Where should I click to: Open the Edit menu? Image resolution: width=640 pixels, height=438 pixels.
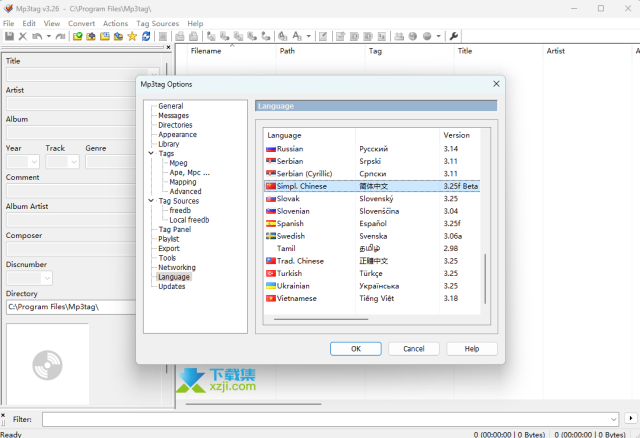coord(29,24)
